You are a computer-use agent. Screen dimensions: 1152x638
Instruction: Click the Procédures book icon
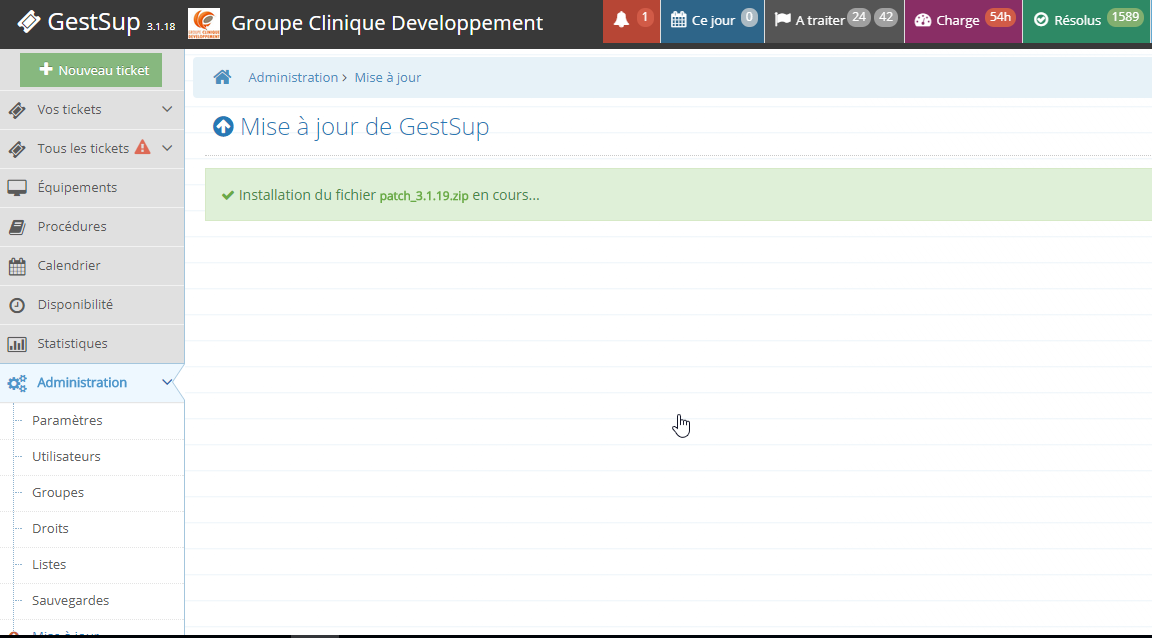pyautogui.click(x=17, y=227)
